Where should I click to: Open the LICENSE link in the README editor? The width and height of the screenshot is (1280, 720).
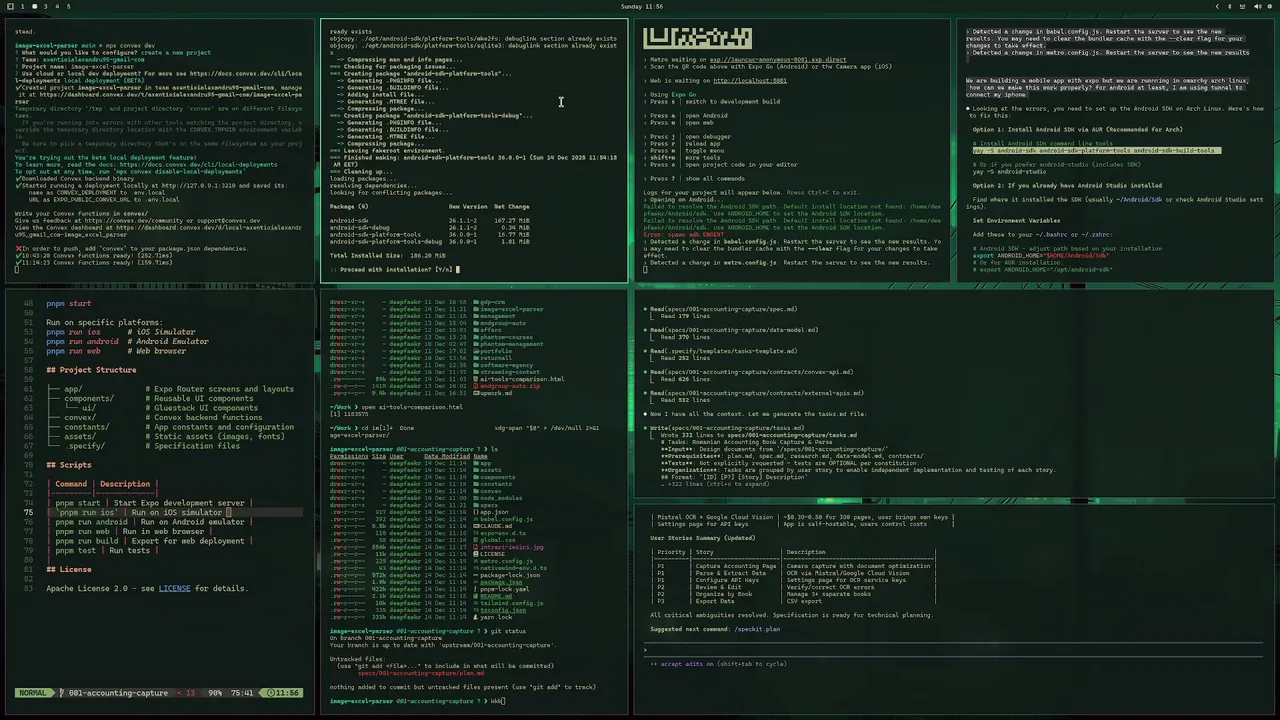click(x=174, y=588)
